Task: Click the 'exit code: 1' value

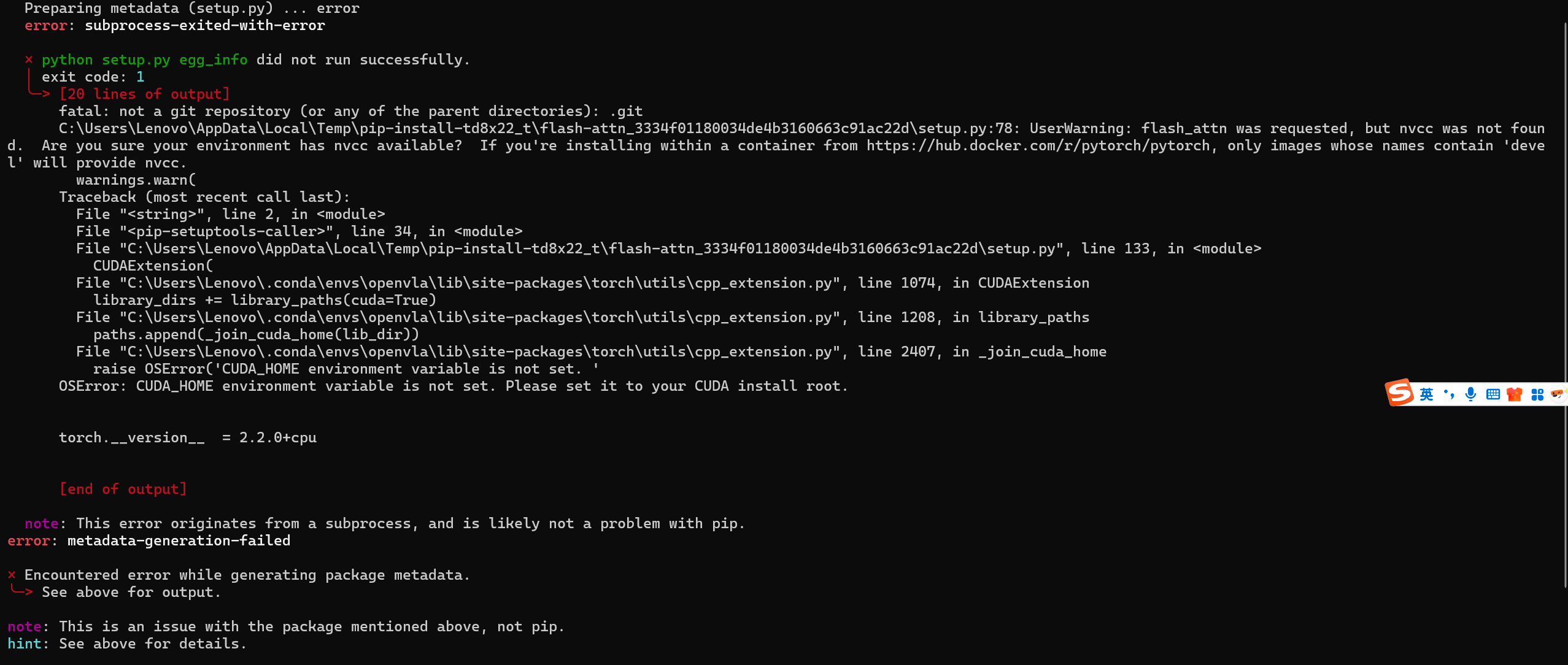Action: click(93, 76)
